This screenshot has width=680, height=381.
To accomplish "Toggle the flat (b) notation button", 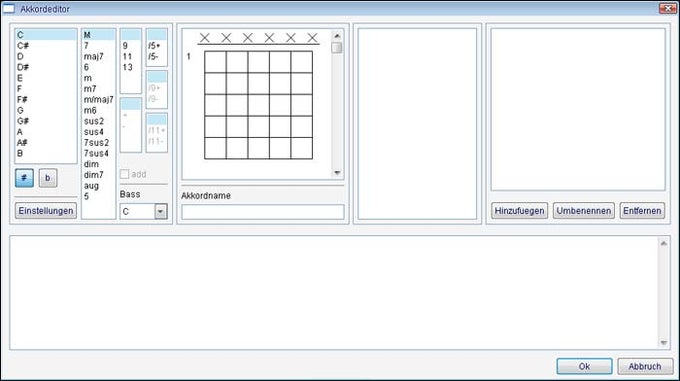I will tap(48, 178).
